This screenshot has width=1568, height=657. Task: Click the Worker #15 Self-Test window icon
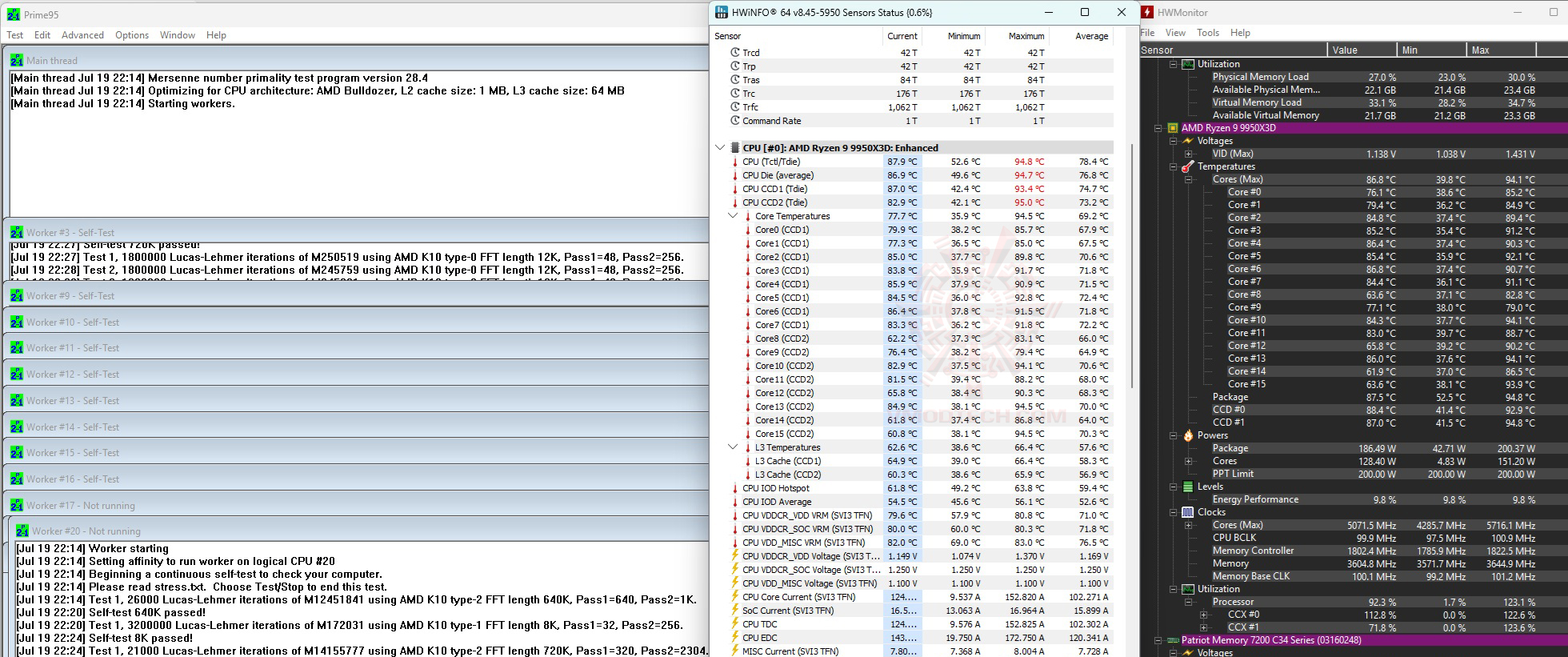[17, 452]
